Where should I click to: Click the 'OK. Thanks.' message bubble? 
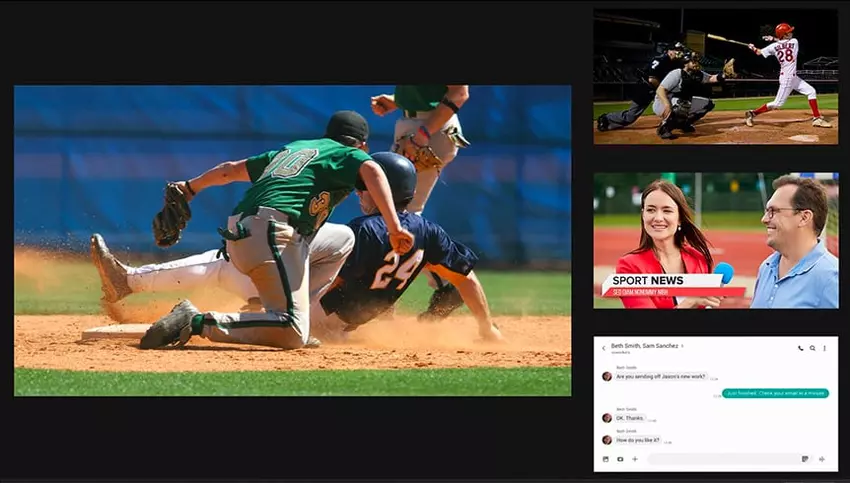pyautogui.click(x=631, y=418)
